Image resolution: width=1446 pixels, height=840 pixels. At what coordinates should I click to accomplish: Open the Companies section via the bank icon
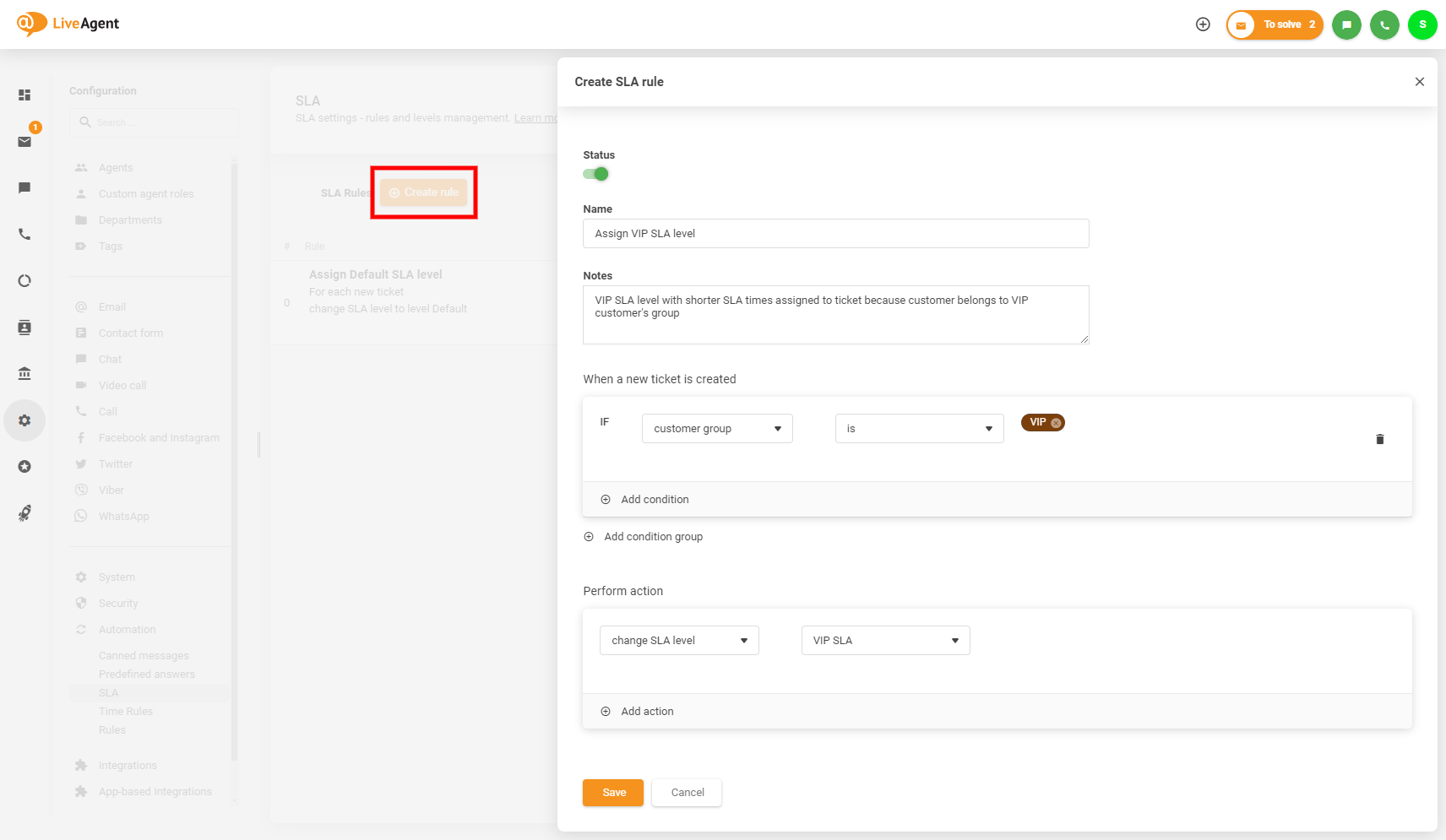[24, 372]
